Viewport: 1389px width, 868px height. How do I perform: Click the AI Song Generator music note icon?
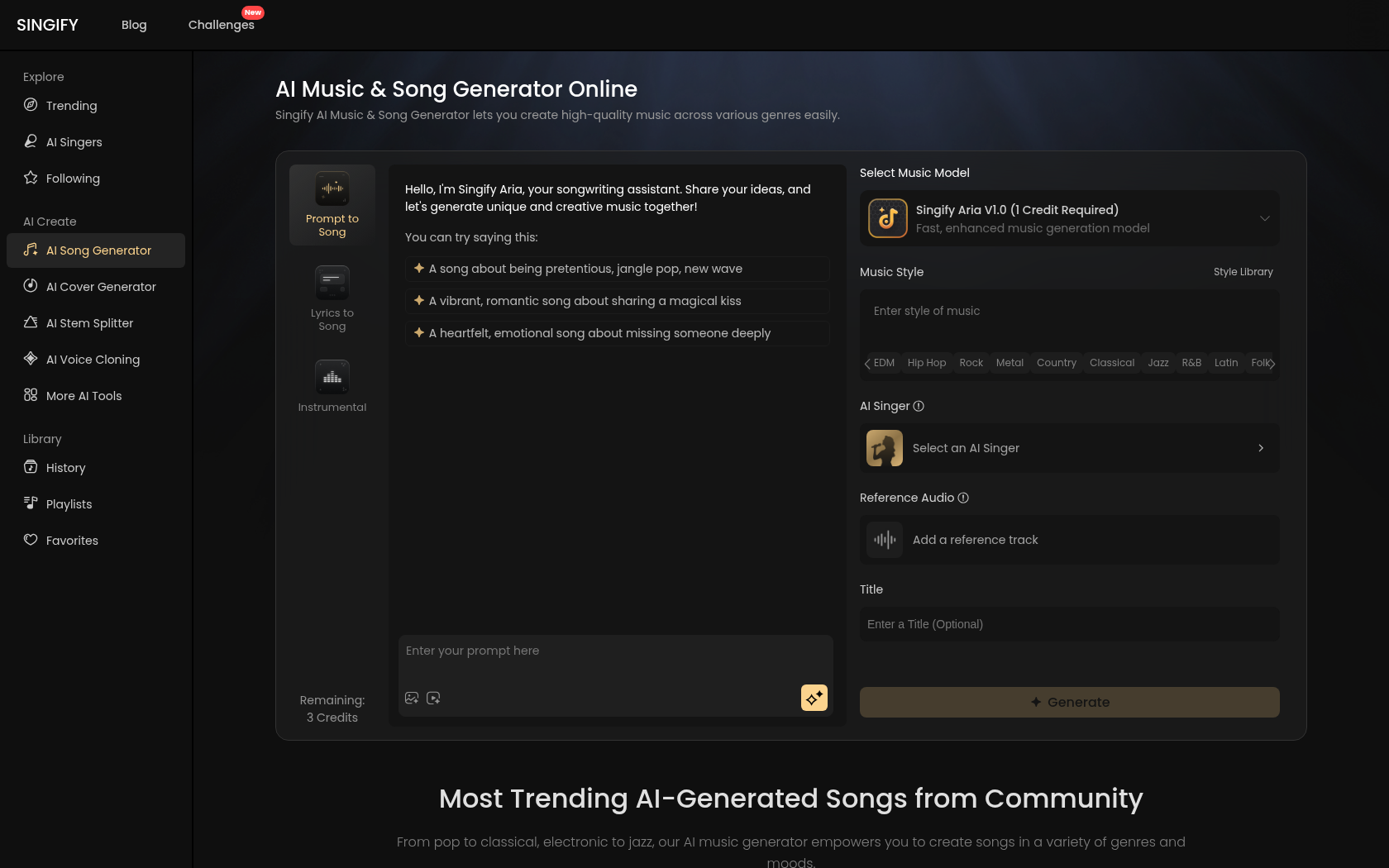pos(31,250)
